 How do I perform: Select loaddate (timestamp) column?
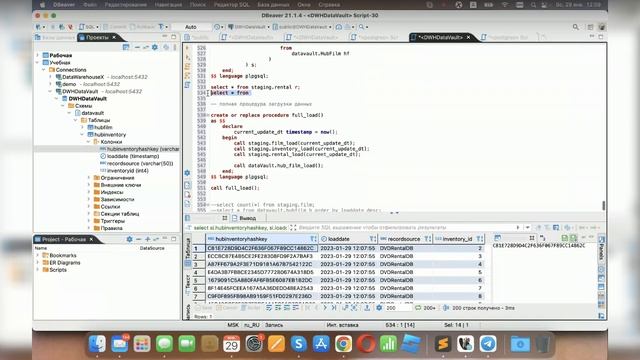[x=129, y=156]
